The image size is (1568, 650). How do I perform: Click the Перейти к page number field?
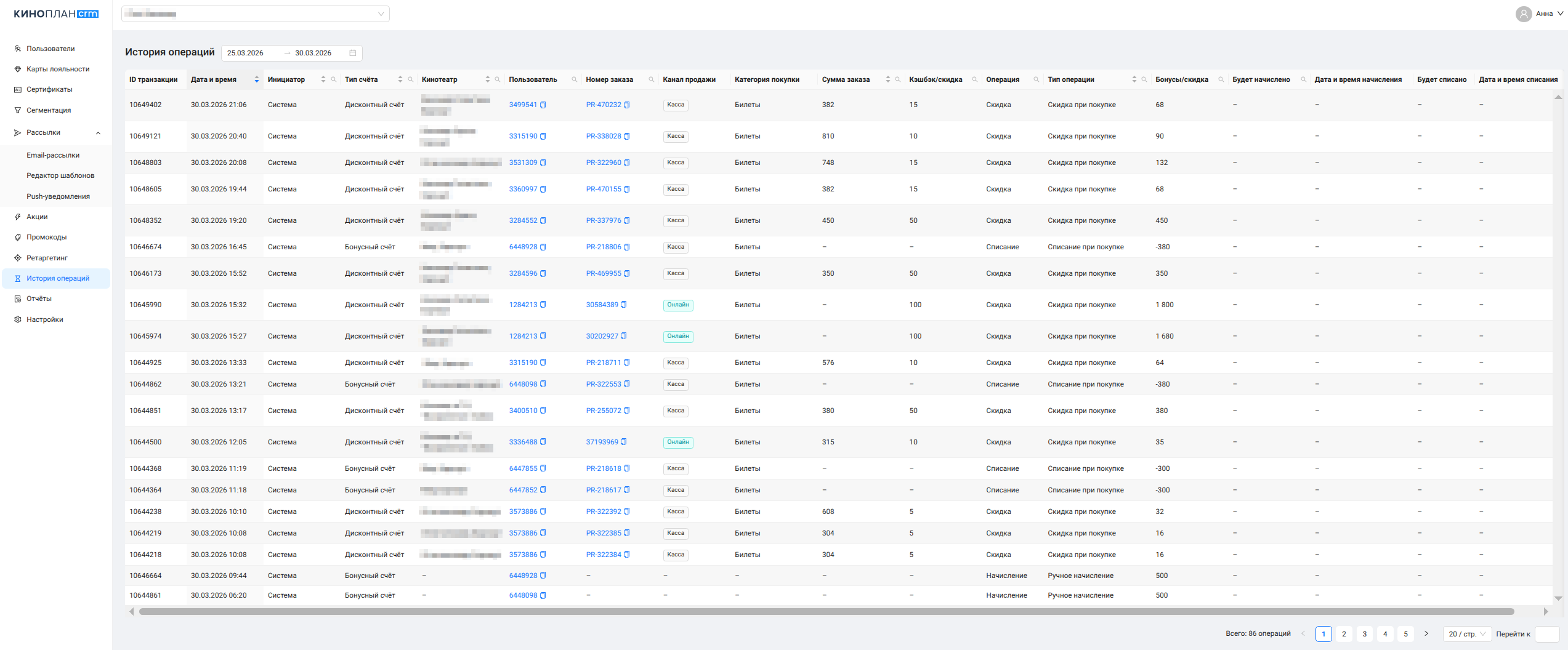pyautogui.click(x=1546, y=634)
